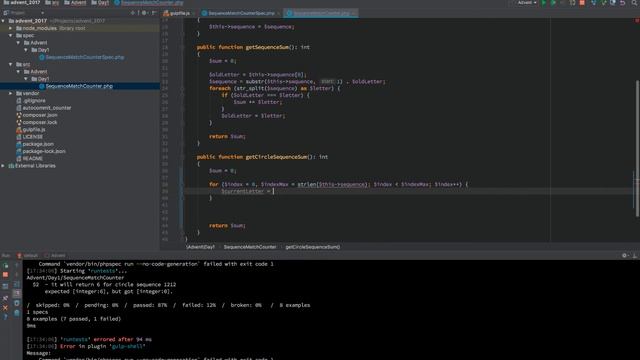Collapse the src folder

[x=11, y=64]
